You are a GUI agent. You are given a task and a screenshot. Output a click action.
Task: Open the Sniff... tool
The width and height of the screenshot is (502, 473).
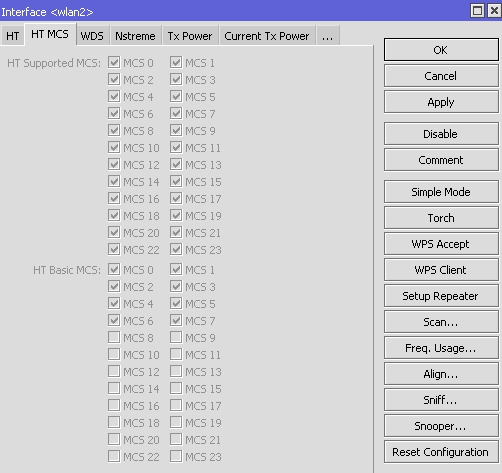pyautogui.click(x=441, y=400)
